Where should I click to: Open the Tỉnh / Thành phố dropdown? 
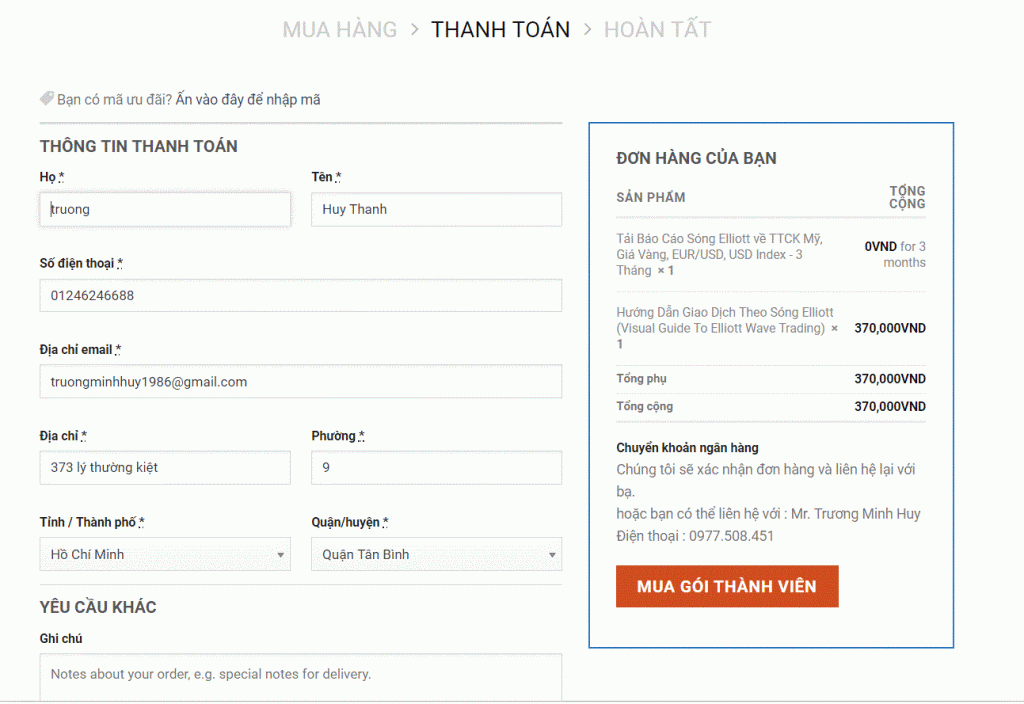tap(165, 554)
